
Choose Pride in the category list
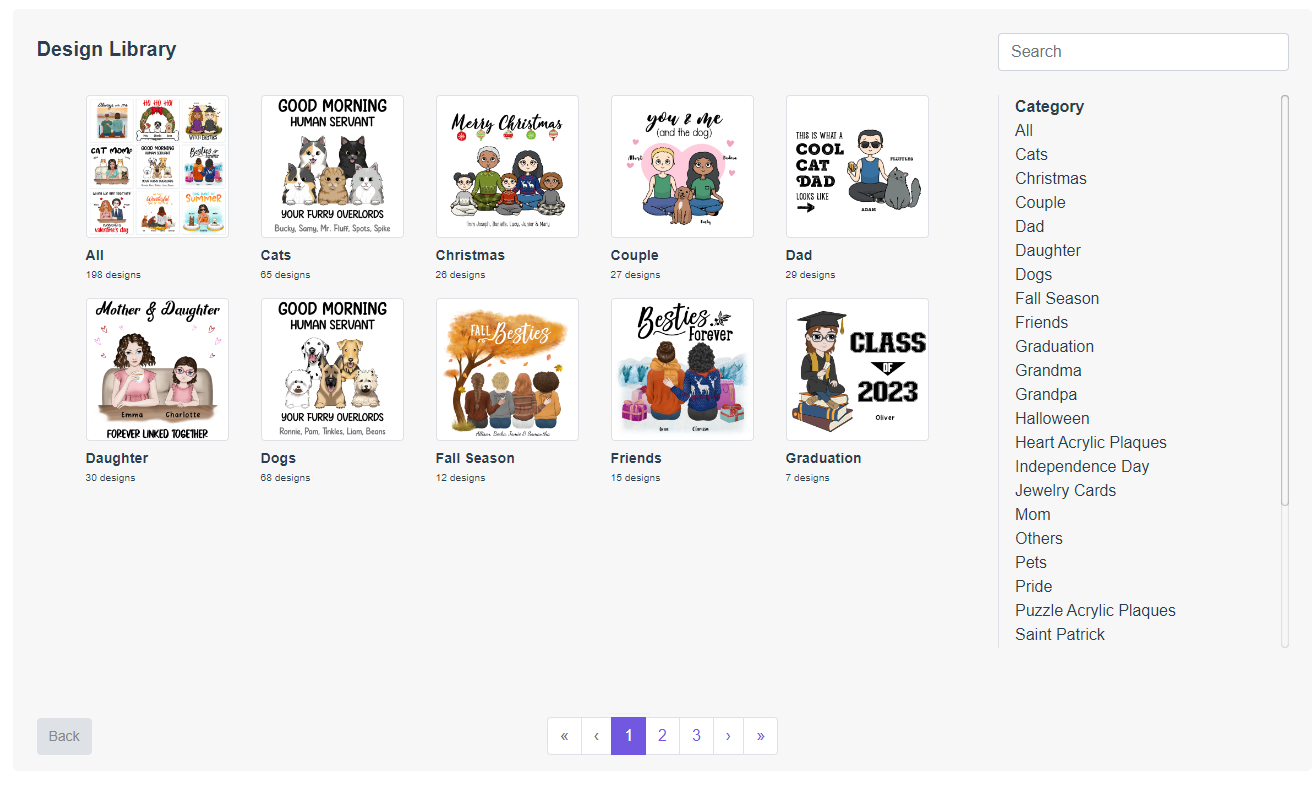click(1033, 586)
